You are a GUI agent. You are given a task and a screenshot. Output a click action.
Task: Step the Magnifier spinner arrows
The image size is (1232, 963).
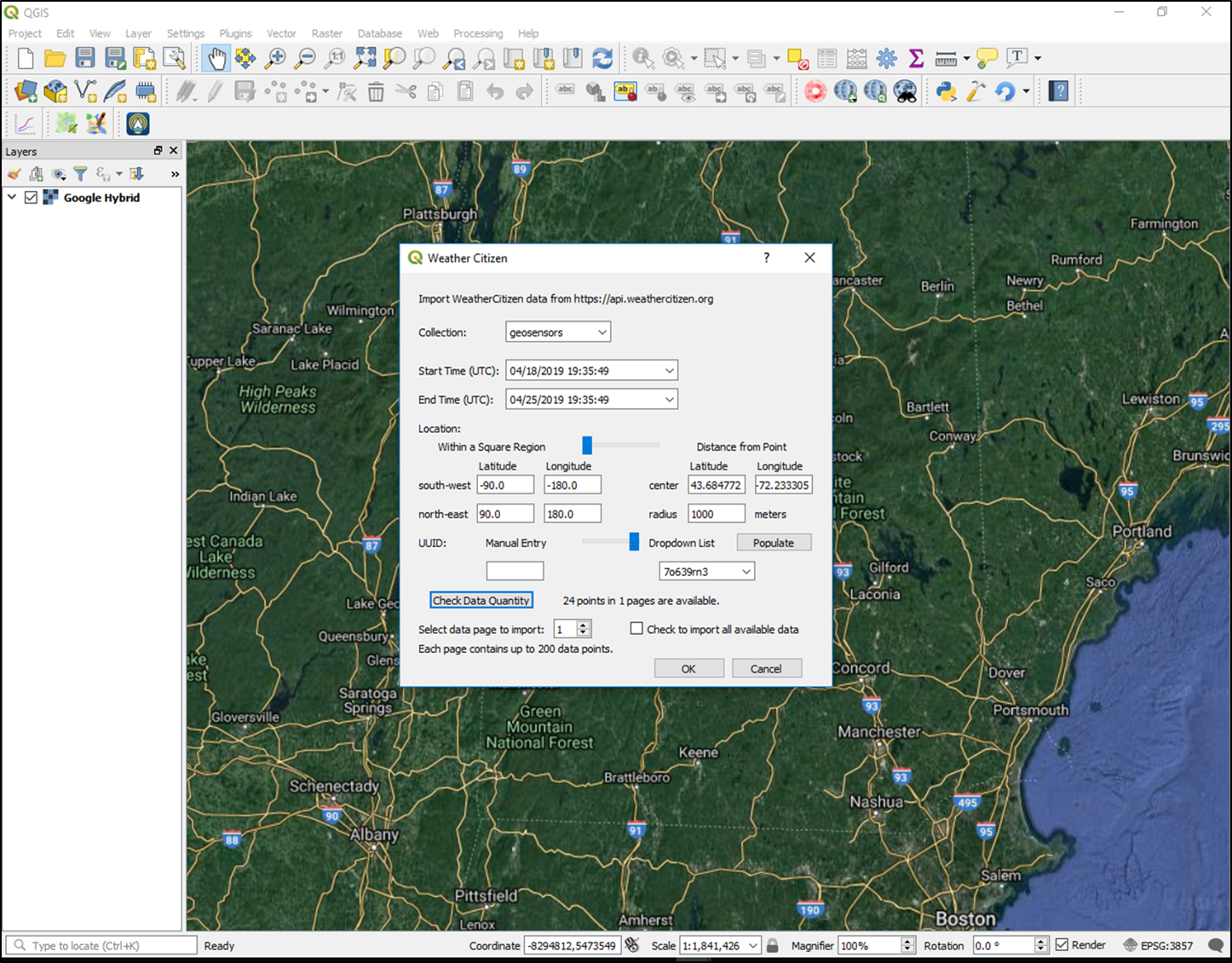[x=907, y=945]
